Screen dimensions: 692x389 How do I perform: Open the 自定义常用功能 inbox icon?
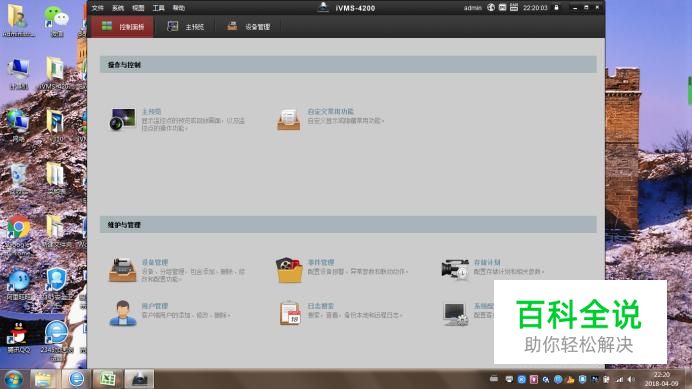289,120
